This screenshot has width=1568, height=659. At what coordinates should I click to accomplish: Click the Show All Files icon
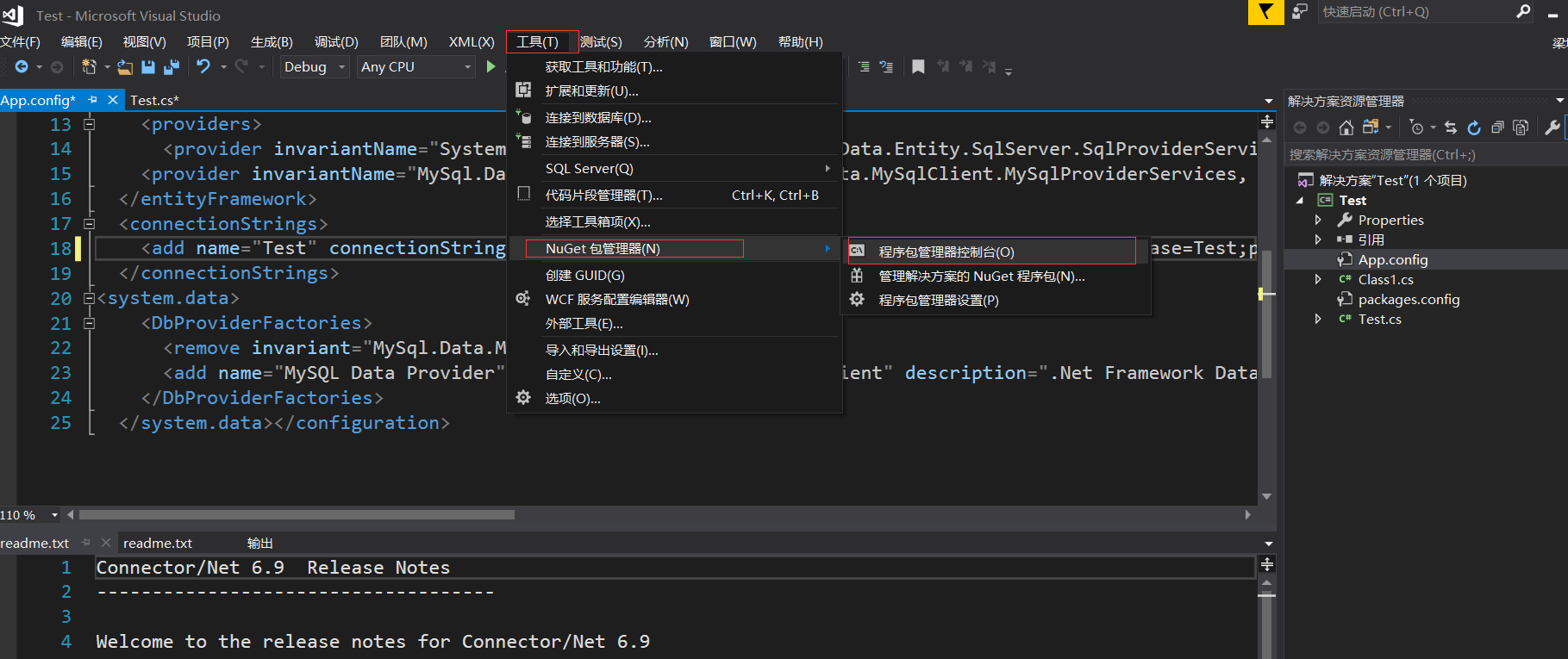1521,127
